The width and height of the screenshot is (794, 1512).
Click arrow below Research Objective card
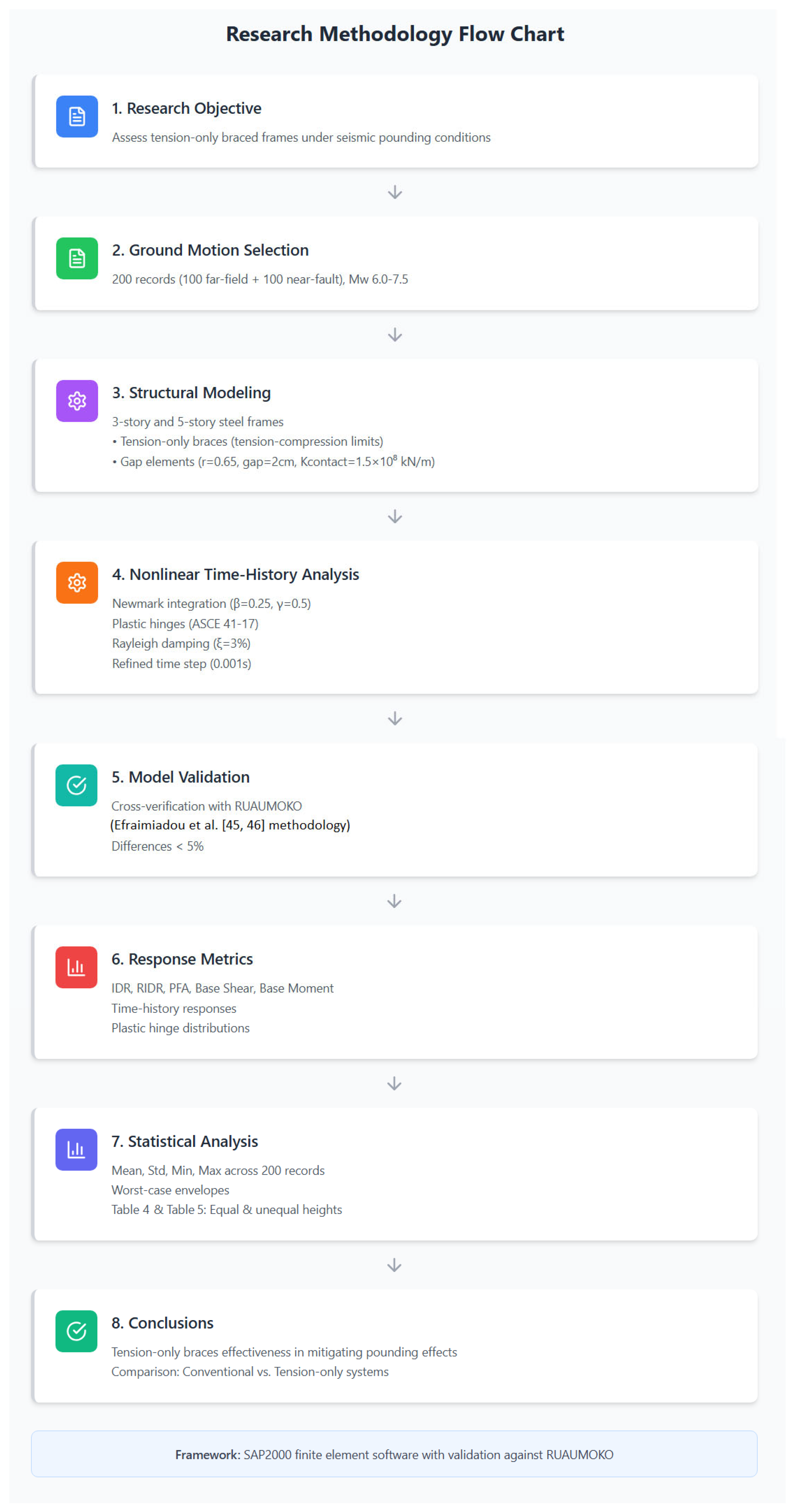pyautogui.click(x=395, y=192)
